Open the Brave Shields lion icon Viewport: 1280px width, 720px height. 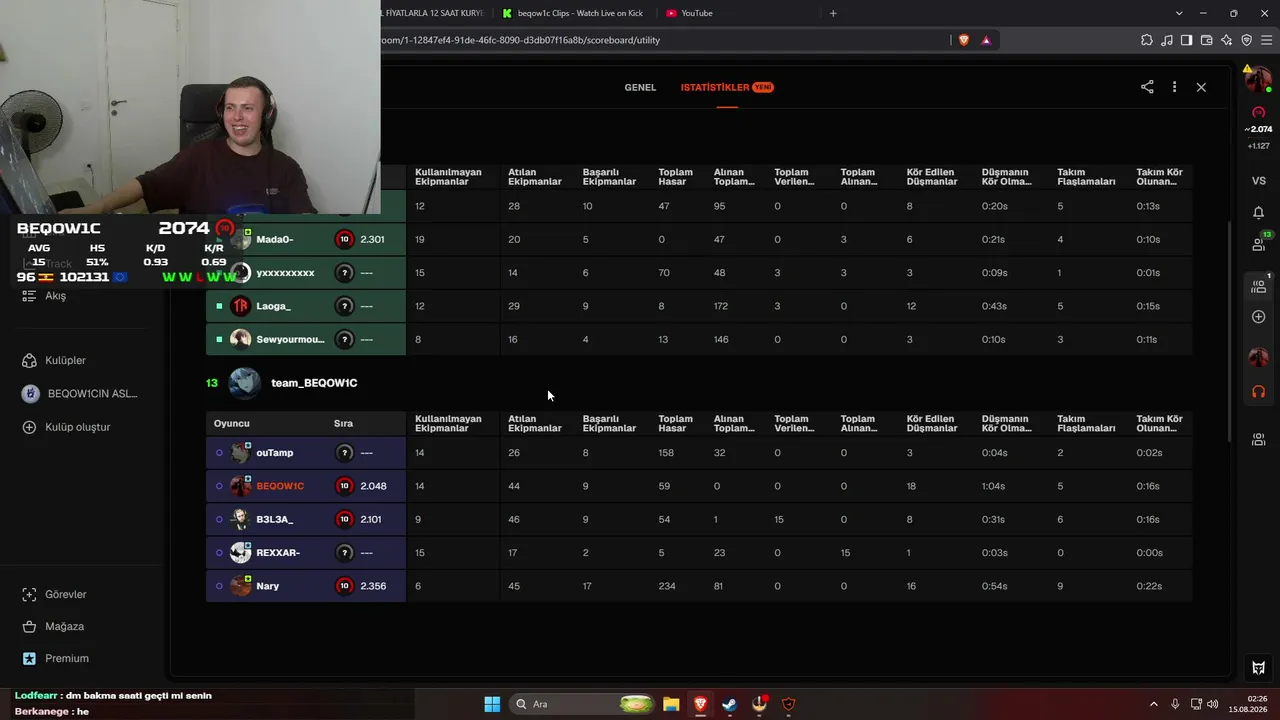tap(964, 40)
